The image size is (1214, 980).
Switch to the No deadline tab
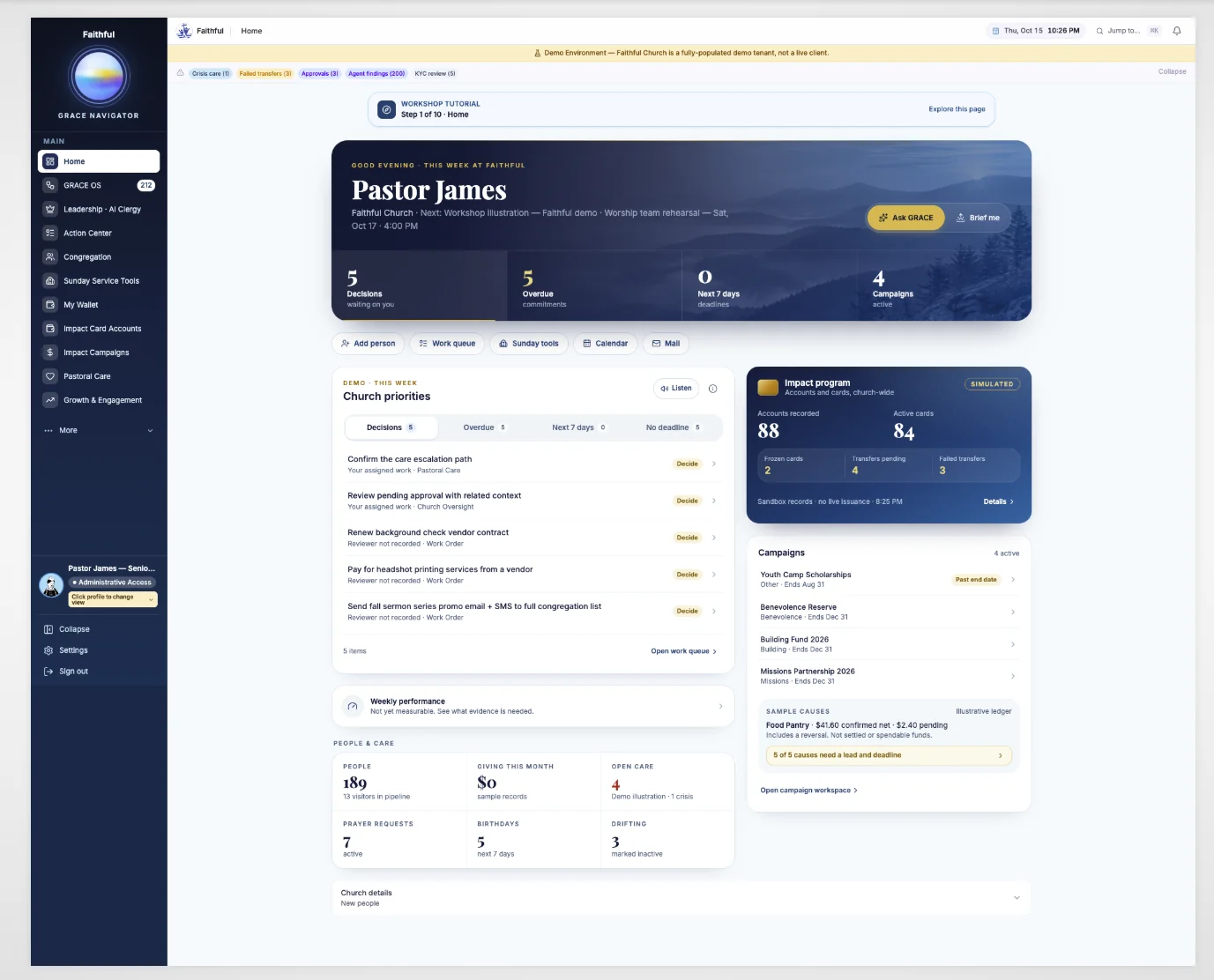click(674, 427)
